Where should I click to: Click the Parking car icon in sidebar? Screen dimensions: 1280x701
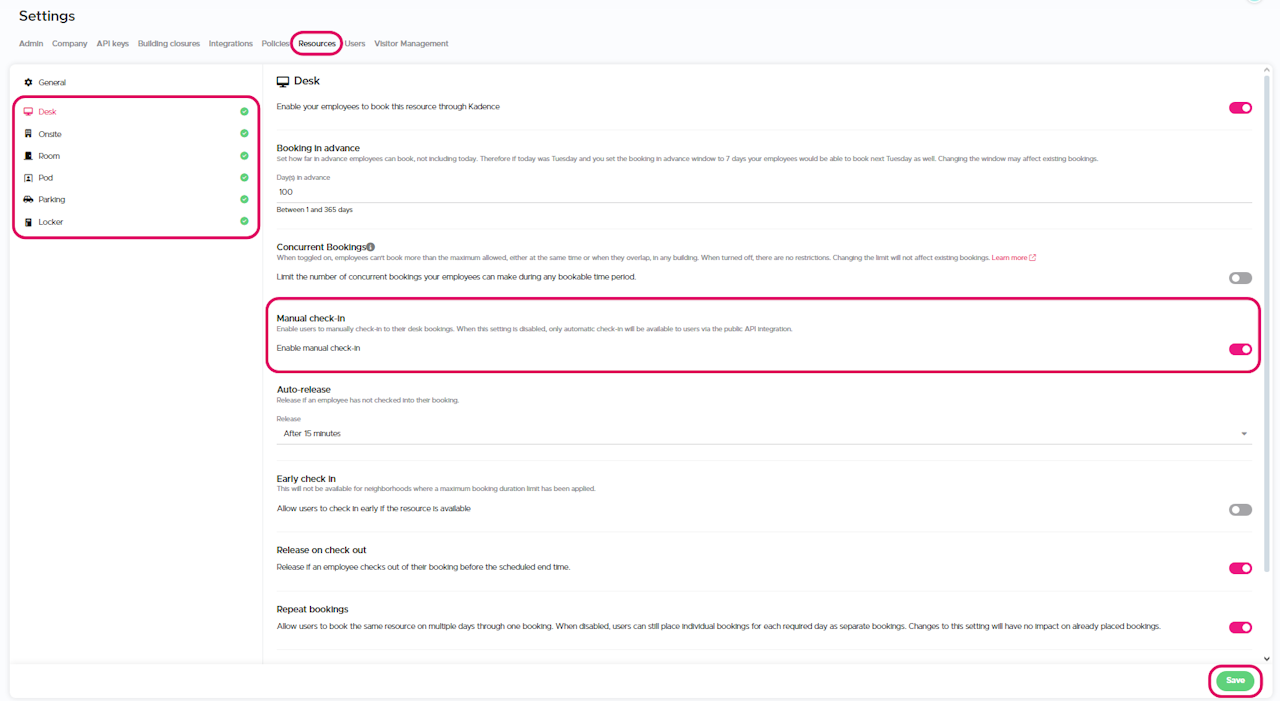[x=28, y=200]
